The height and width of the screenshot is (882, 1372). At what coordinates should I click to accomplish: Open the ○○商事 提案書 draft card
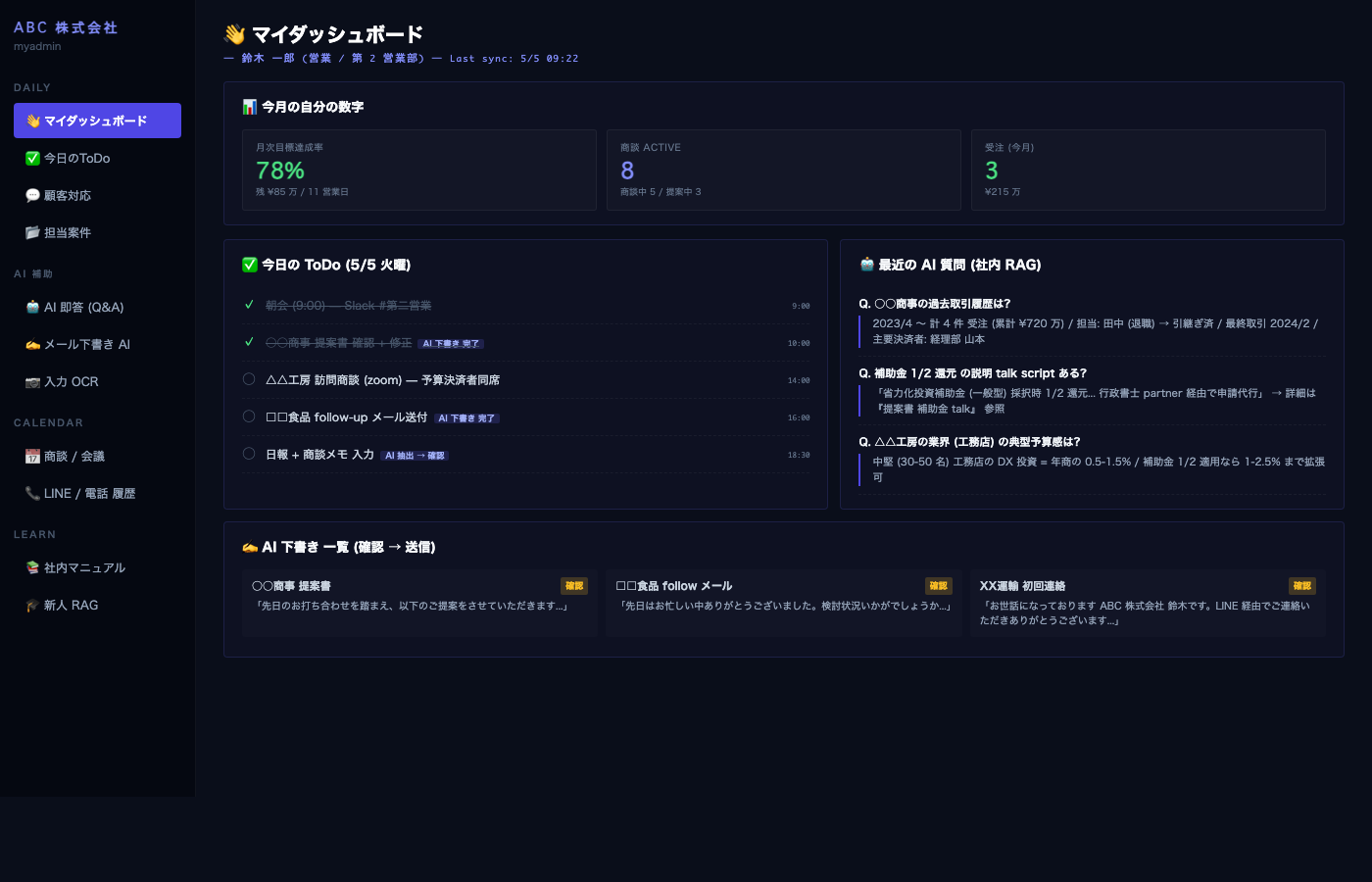pyautogui.click(x=419, y=604)
